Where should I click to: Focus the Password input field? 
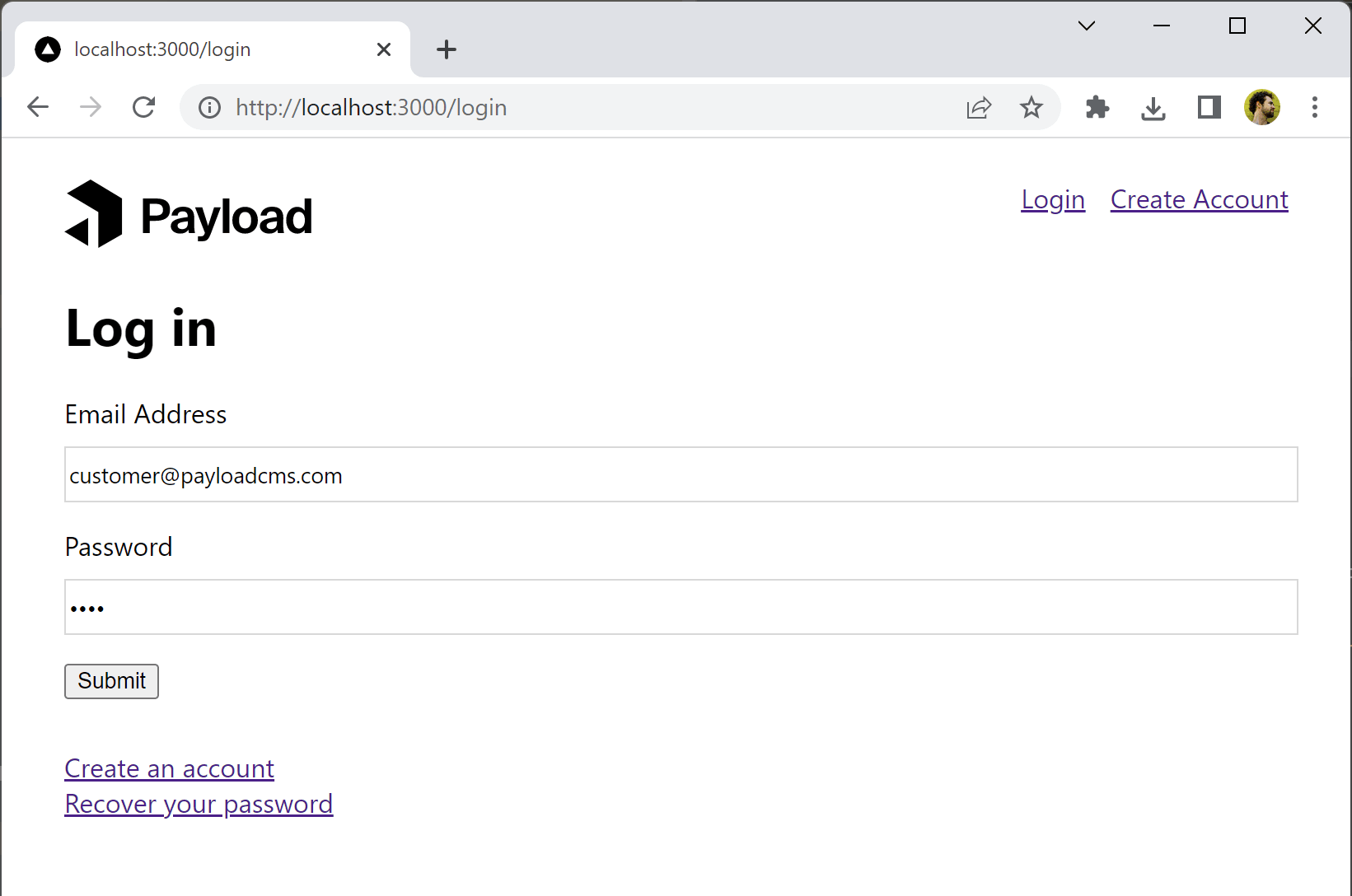pyautogui.click(x=681, y=607)
